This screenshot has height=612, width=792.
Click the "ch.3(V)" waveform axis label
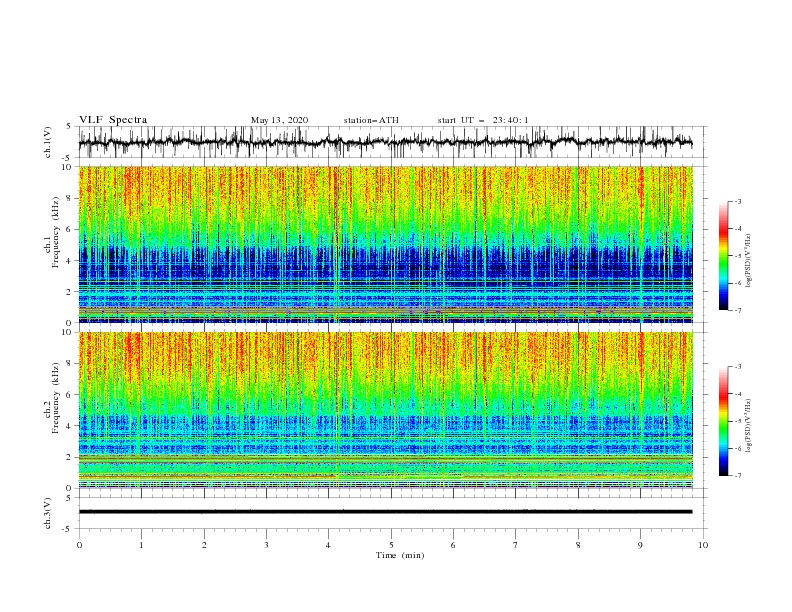48,513
